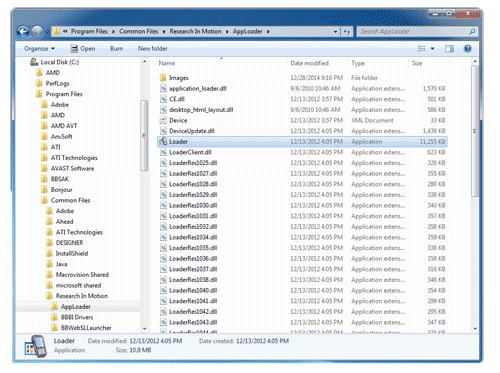Select Local Disk (C:) in tree
This screenshot has height=373, width=500.
pos(54,62)
